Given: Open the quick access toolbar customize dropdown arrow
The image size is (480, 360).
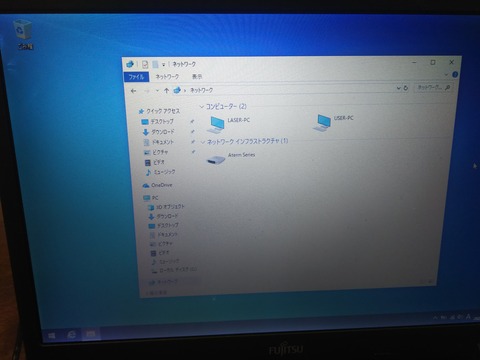Looking at the screenshot, I should pos(164,64).
